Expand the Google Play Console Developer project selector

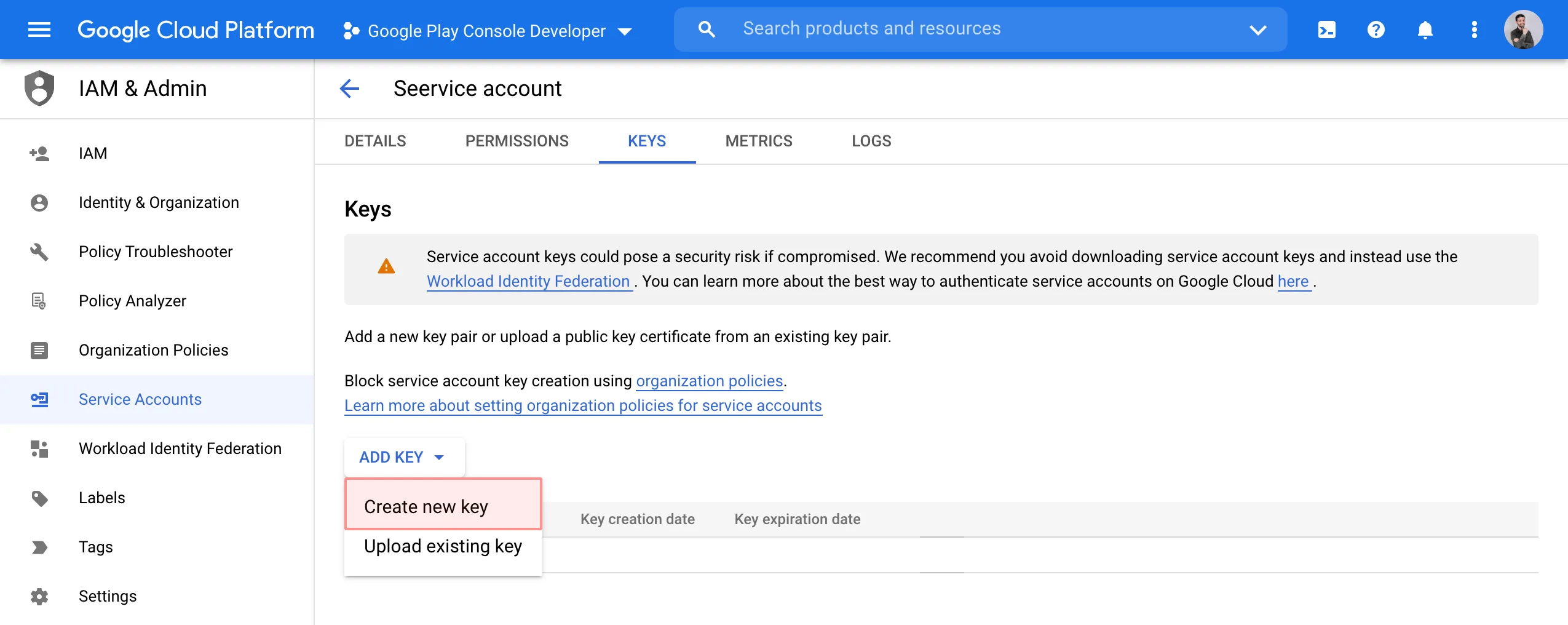pyautogui.click(x=487, y=31)
